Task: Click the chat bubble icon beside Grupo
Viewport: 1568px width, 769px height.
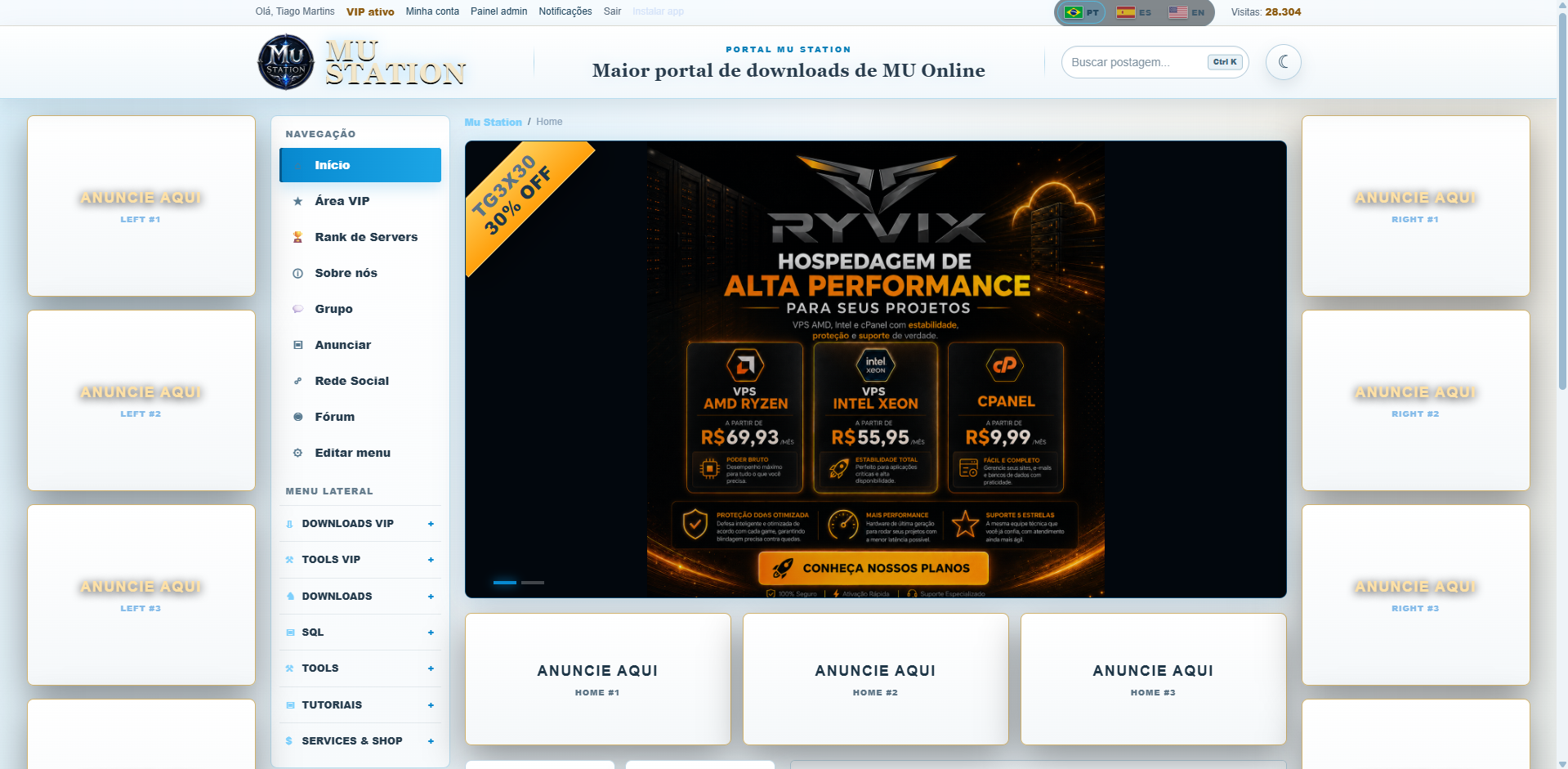Action: pos(298,309)
